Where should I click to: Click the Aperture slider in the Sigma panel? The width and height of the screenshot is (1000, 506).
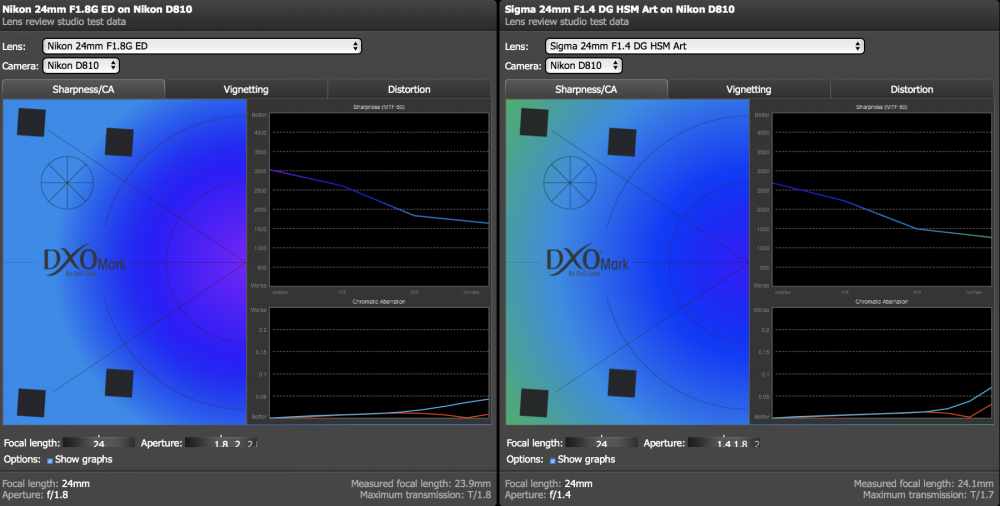[x=724, y=442]
